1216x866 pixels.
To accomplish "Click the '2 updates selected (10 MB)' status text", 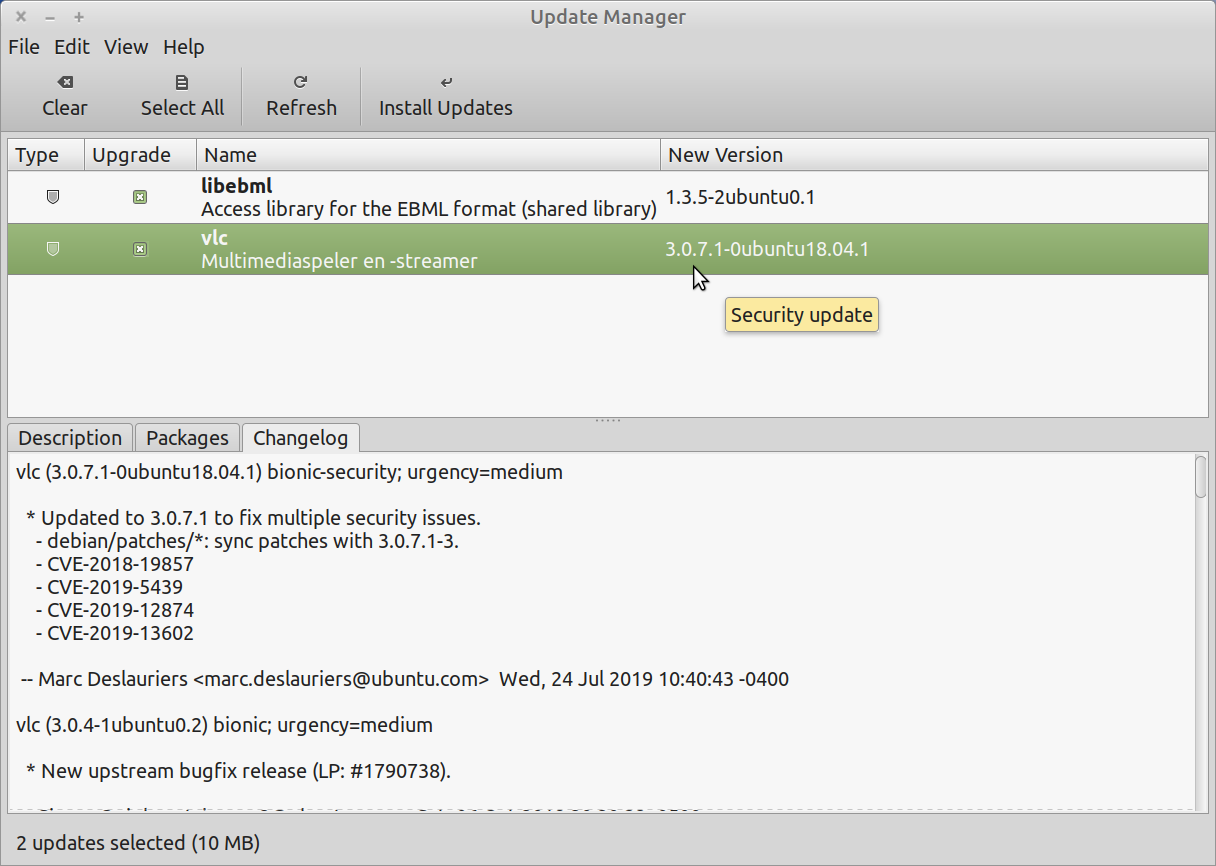I will point(138,843).
